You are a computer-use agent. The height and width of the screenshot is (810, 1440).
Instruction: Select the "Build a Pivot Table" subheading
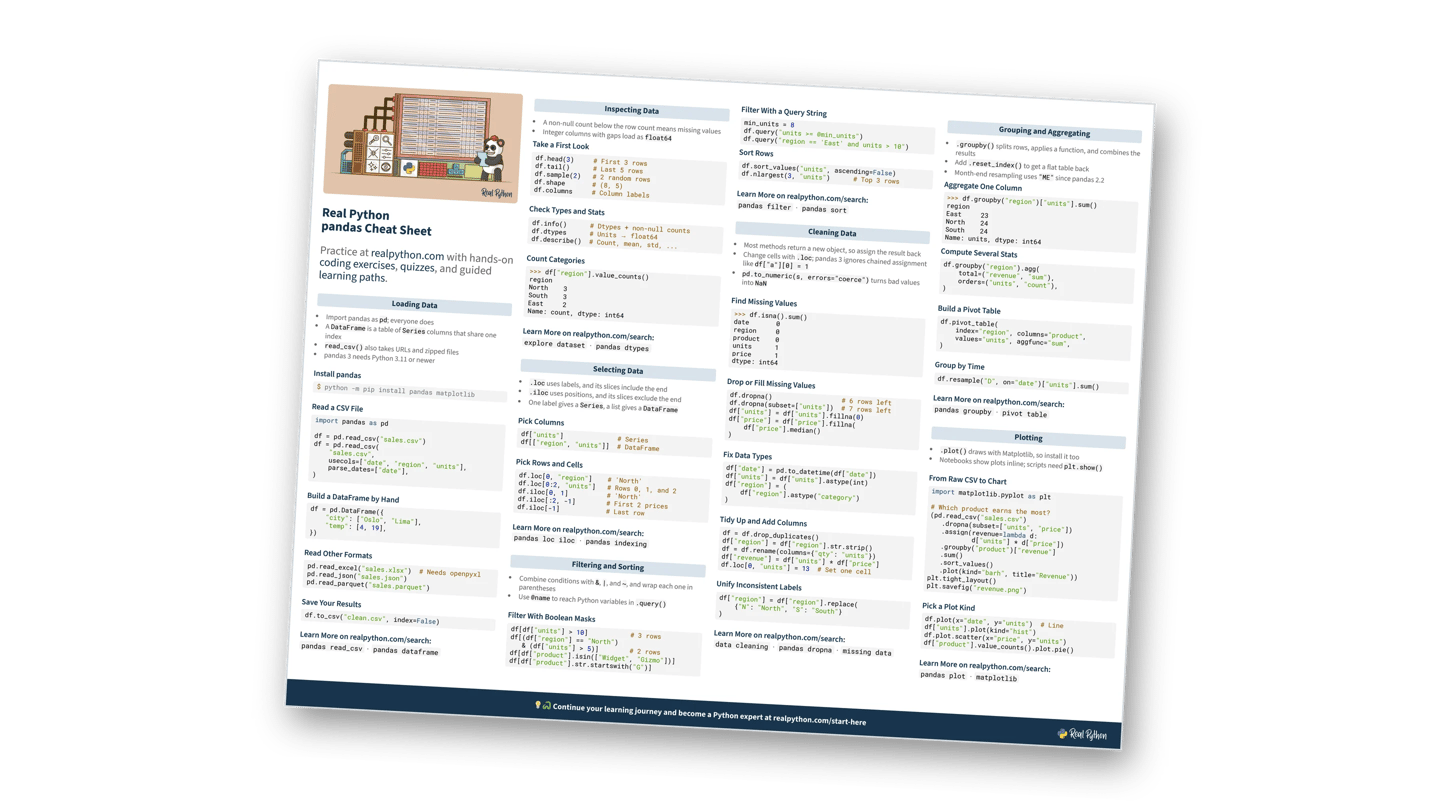pyautogui.click(x=969, y=310)
